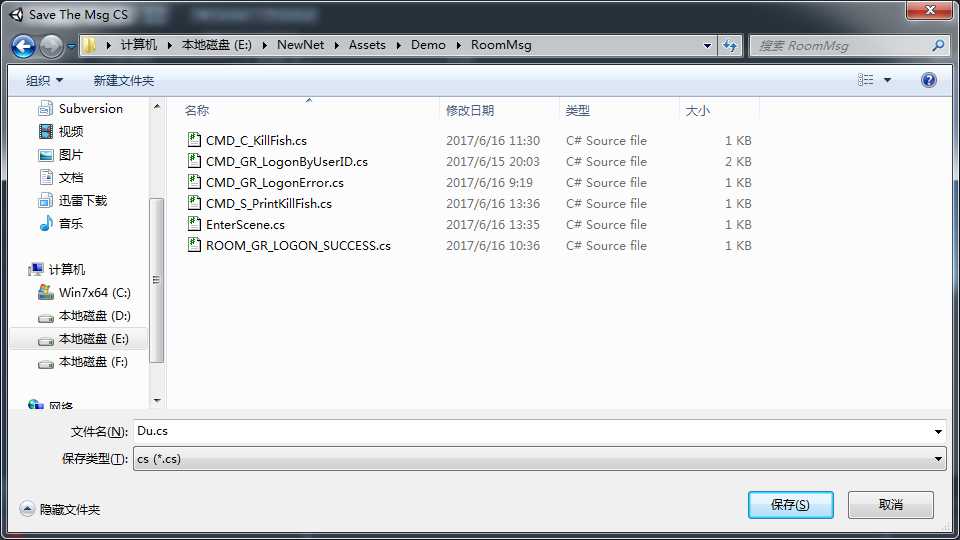Screen dimensions: 960x540
Task: Click the 保存(S) button
Action: (x=790, y=505)
